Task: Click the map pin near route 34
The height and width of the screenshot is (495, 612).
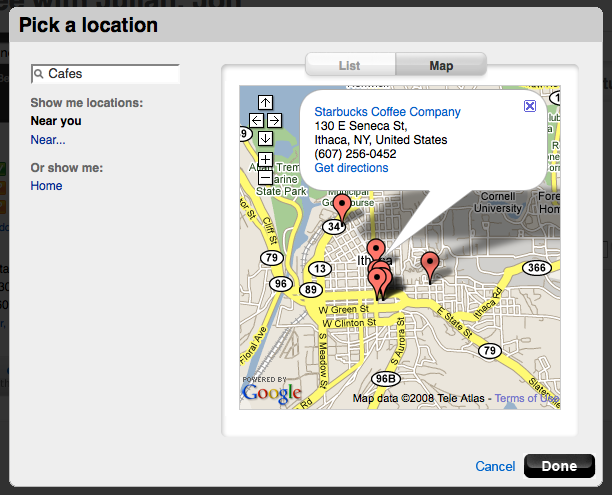Action: [342, 209]
